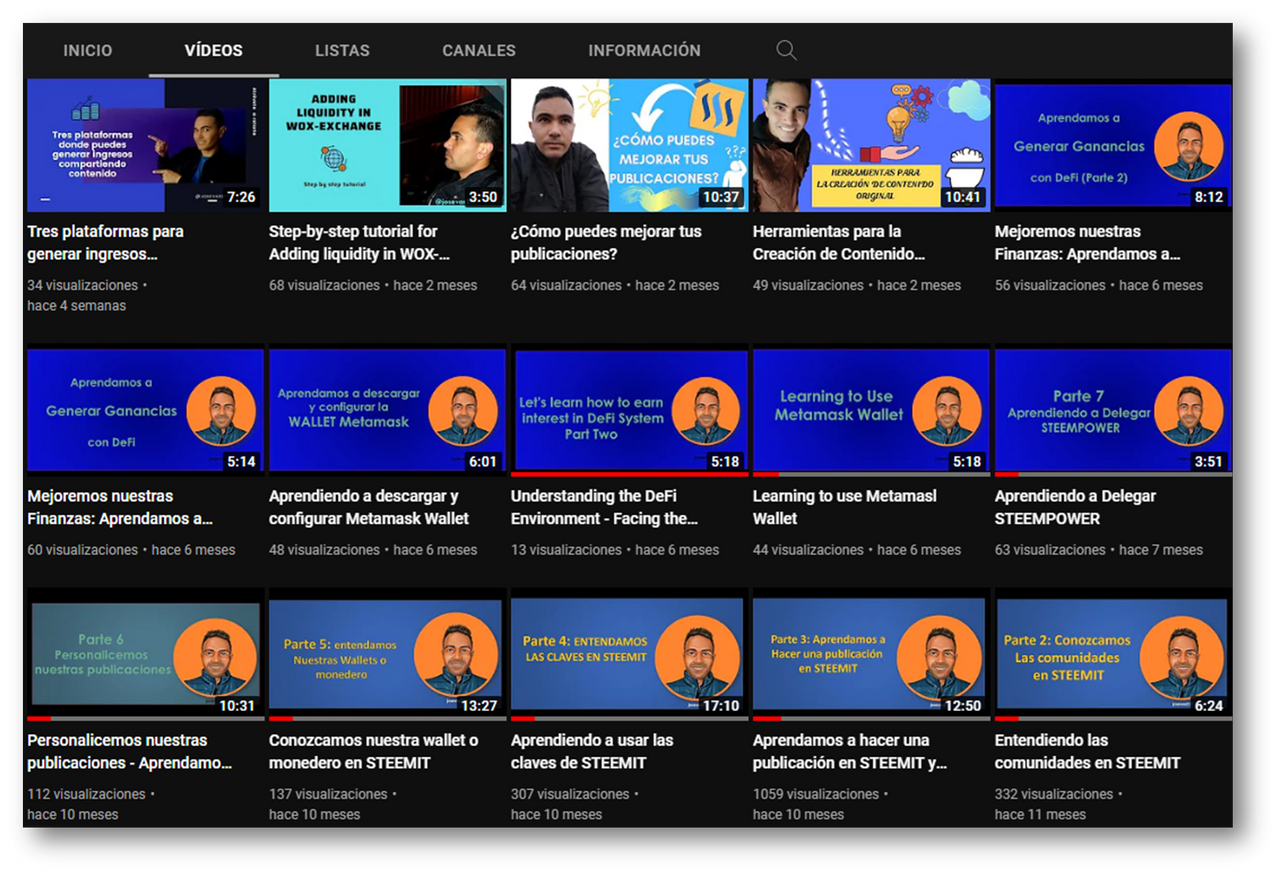
Task: Click title 'Conozcamos nuestra wallet o monedero'
Action: tap(374, 751)
